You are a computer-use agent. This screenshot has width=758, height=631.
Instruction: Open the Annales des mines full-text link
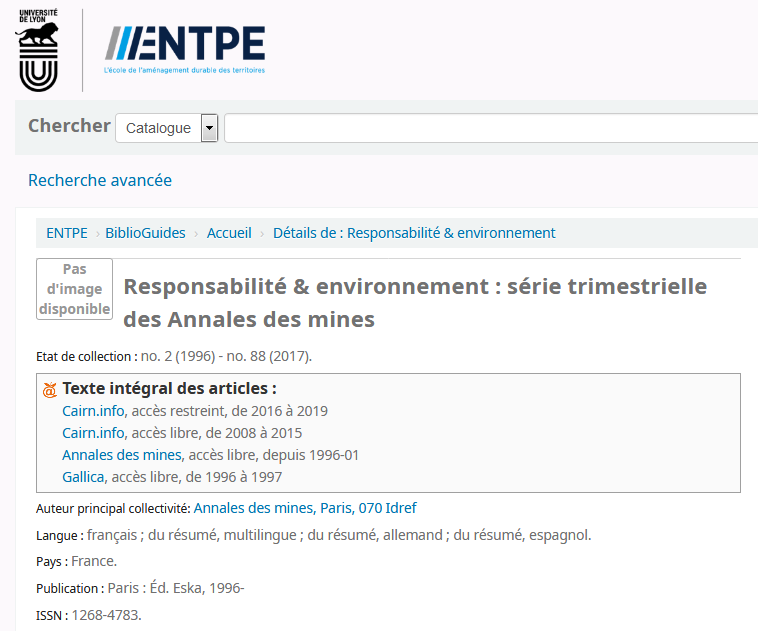pyautogui.click(x=122, y=455)
